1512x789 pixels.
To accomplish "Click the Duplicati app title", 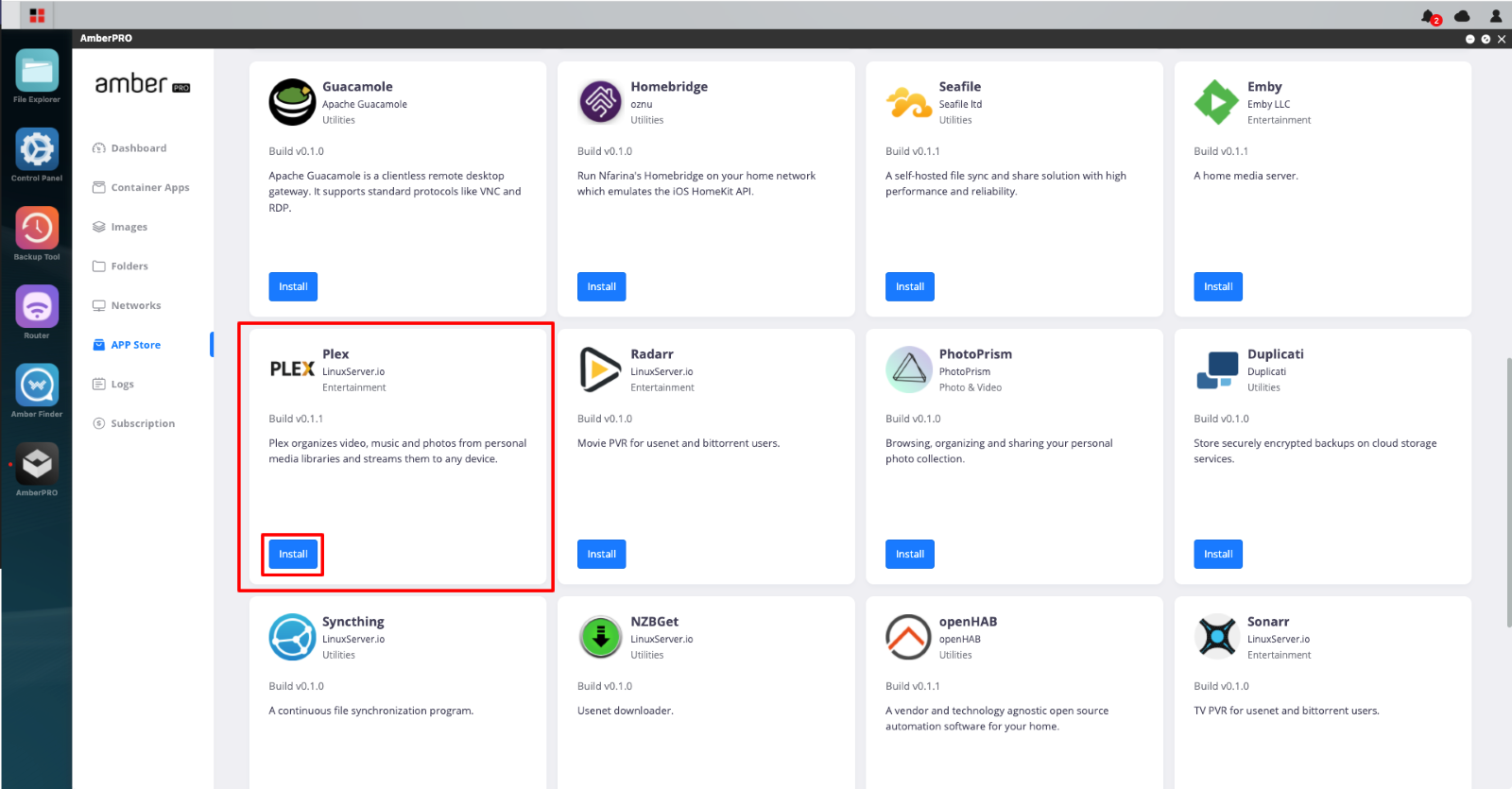I will [x=1275, y=354].
